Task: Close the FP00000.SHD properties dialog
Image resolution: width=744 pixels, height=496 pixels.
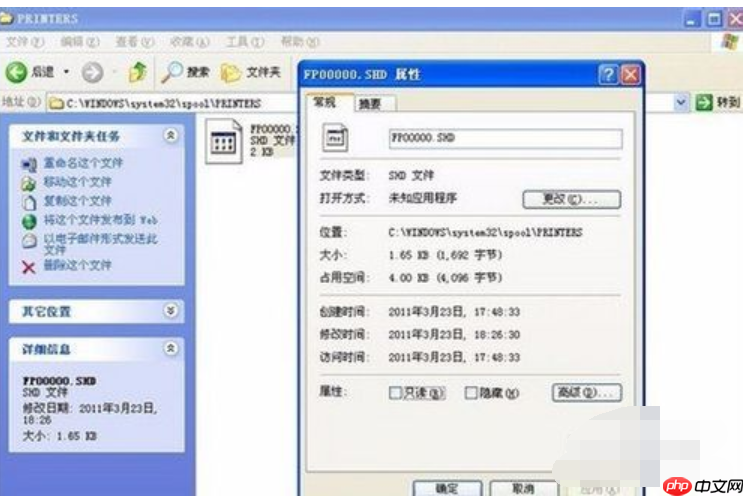Action: coord(631,75)
